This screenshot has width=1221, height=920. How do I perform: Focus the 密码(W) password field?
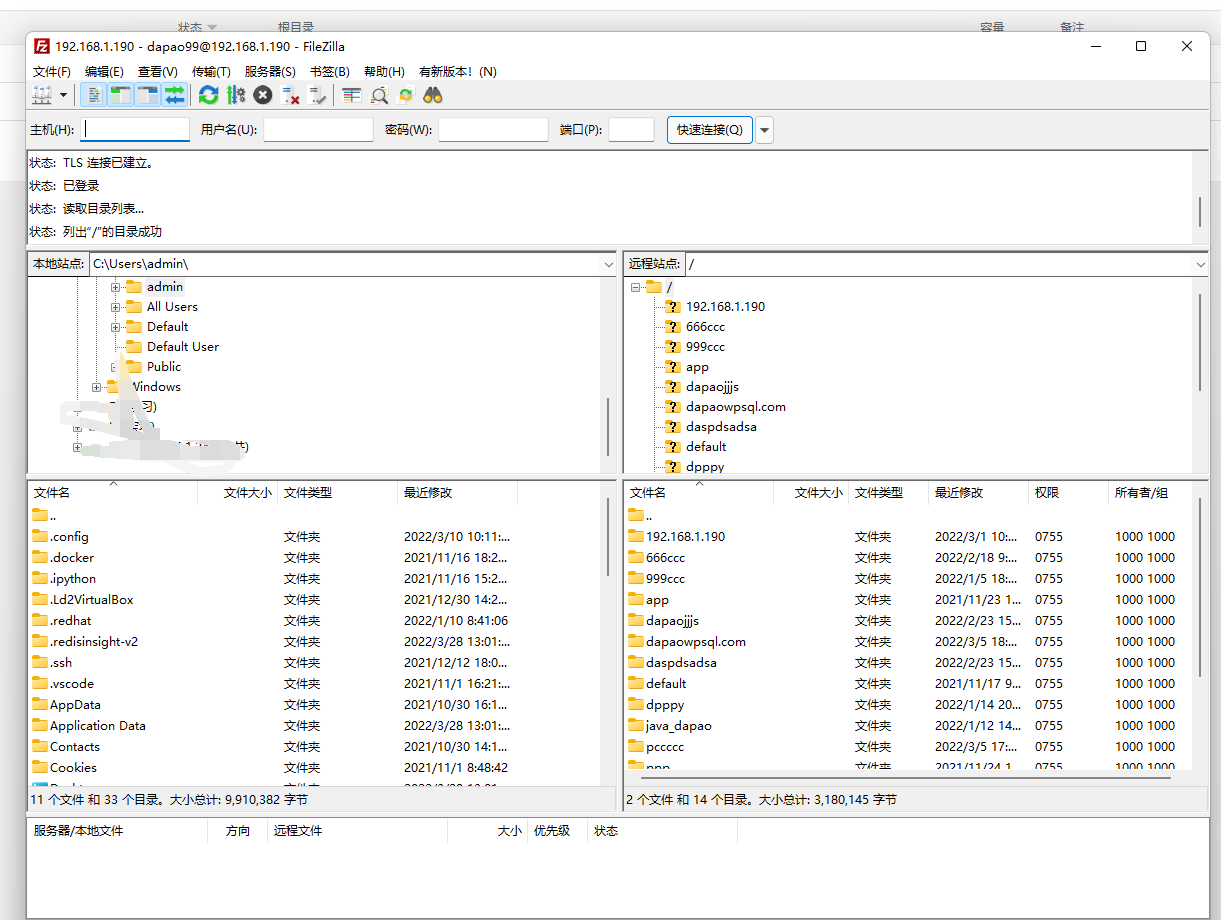click(493, 130)
